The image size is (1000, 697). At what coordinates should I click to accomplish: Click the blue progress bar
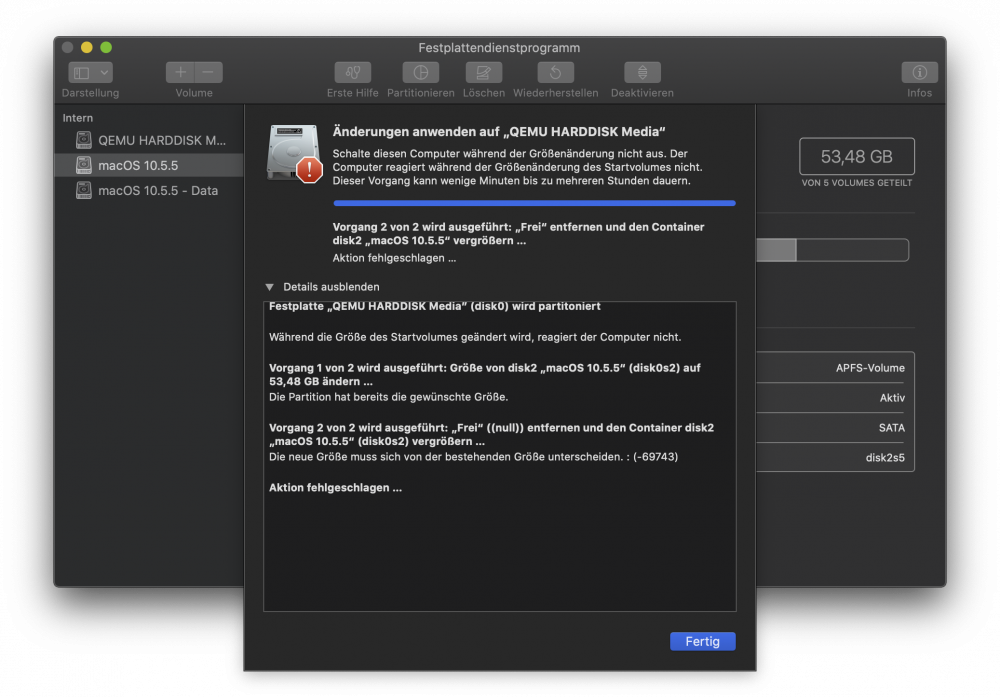pos(534,203)
